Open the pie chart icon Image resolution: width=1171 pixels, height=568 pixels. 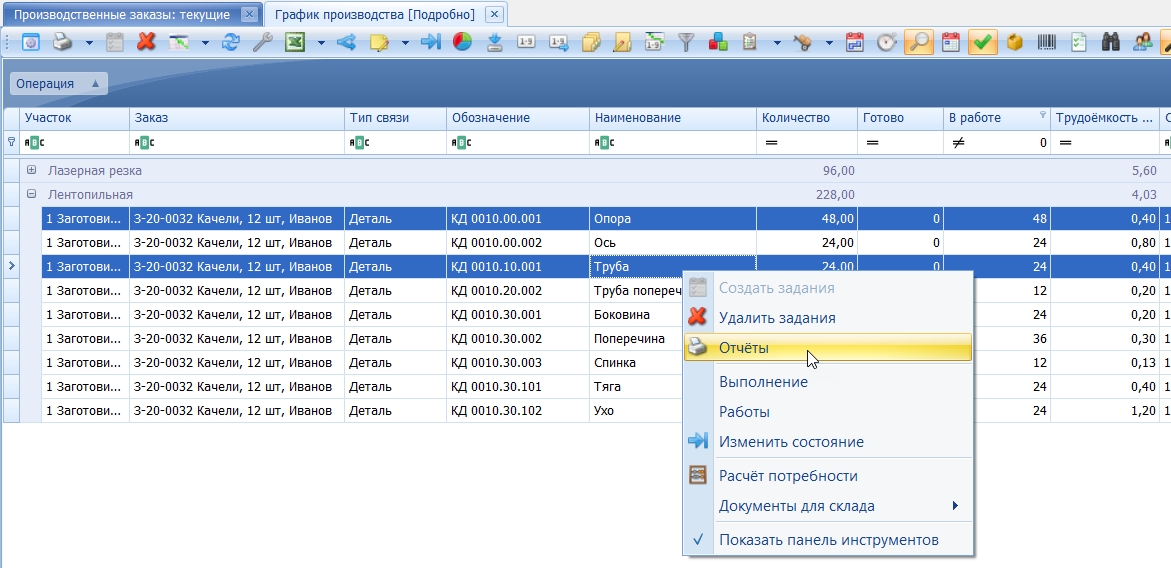pos(462,43)
